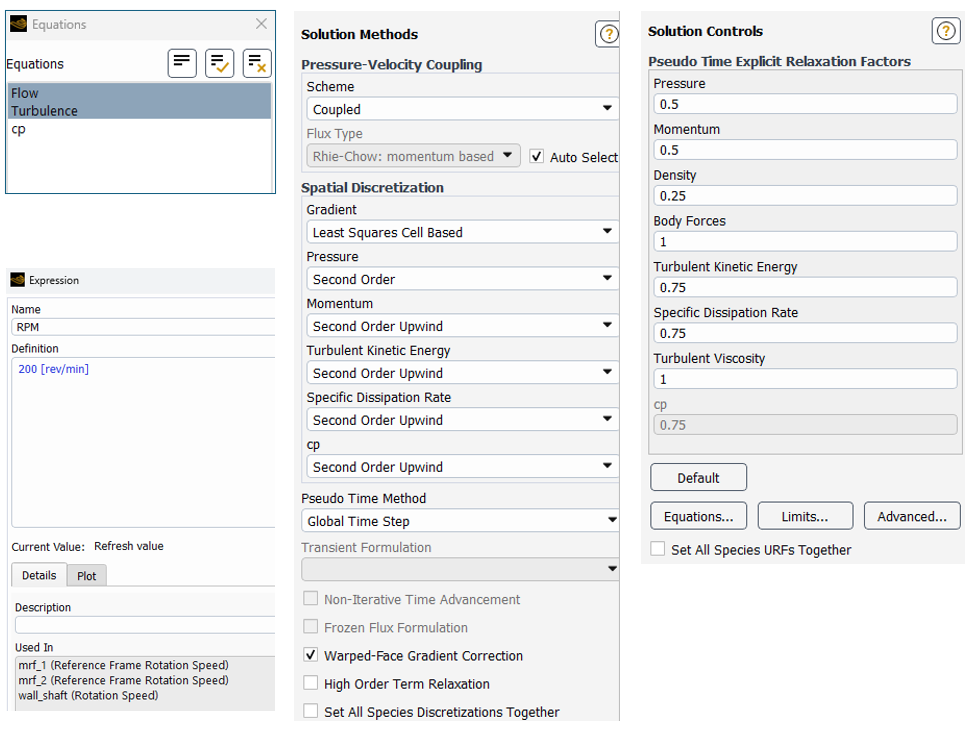This screenshot has height=735, width=976.
Task: Click the Default button
Action: (x=698, y=478)
